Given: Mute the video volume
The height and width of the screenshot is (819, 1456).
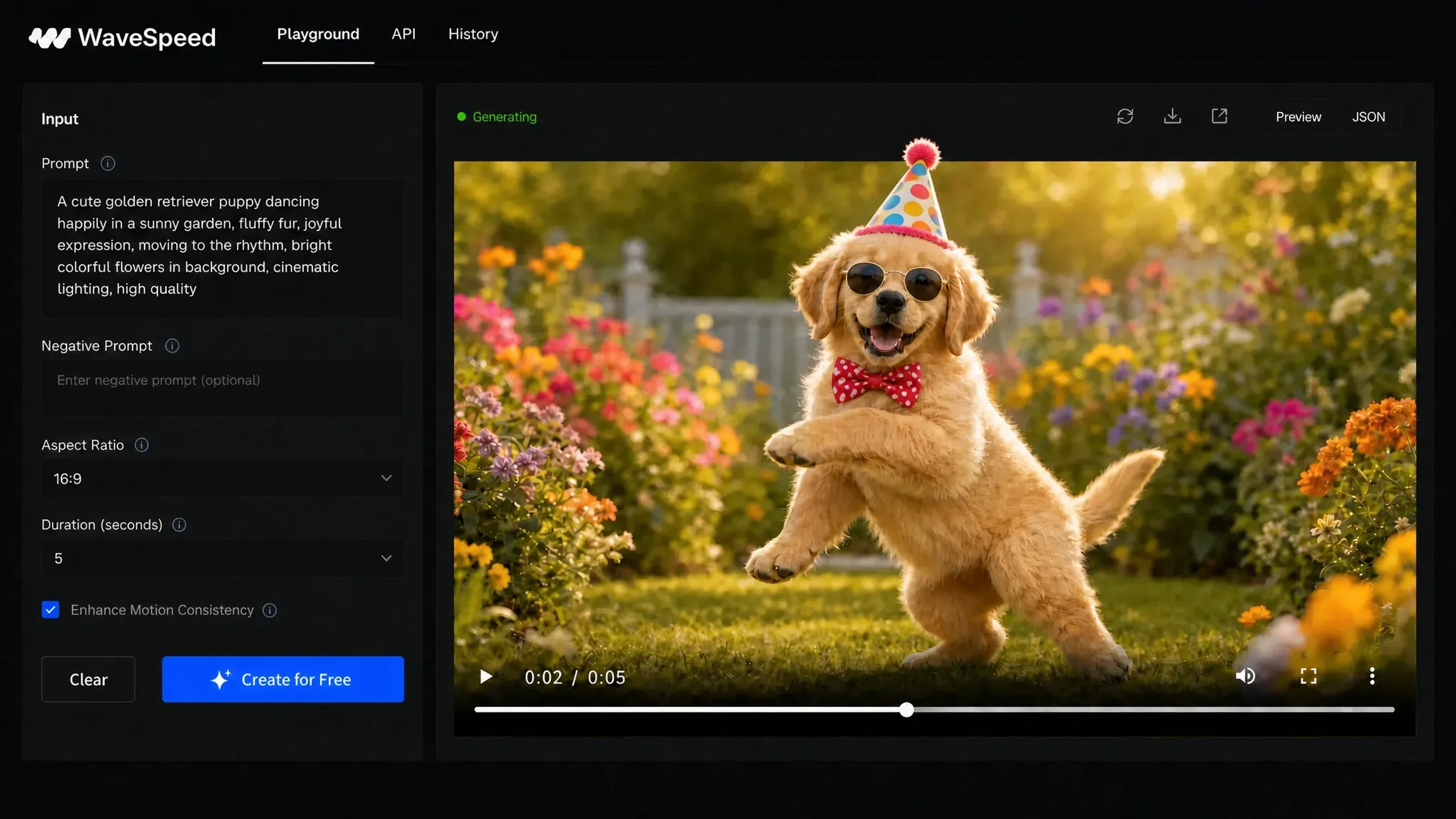Looking at the screenshot, I should (1245, 676).
